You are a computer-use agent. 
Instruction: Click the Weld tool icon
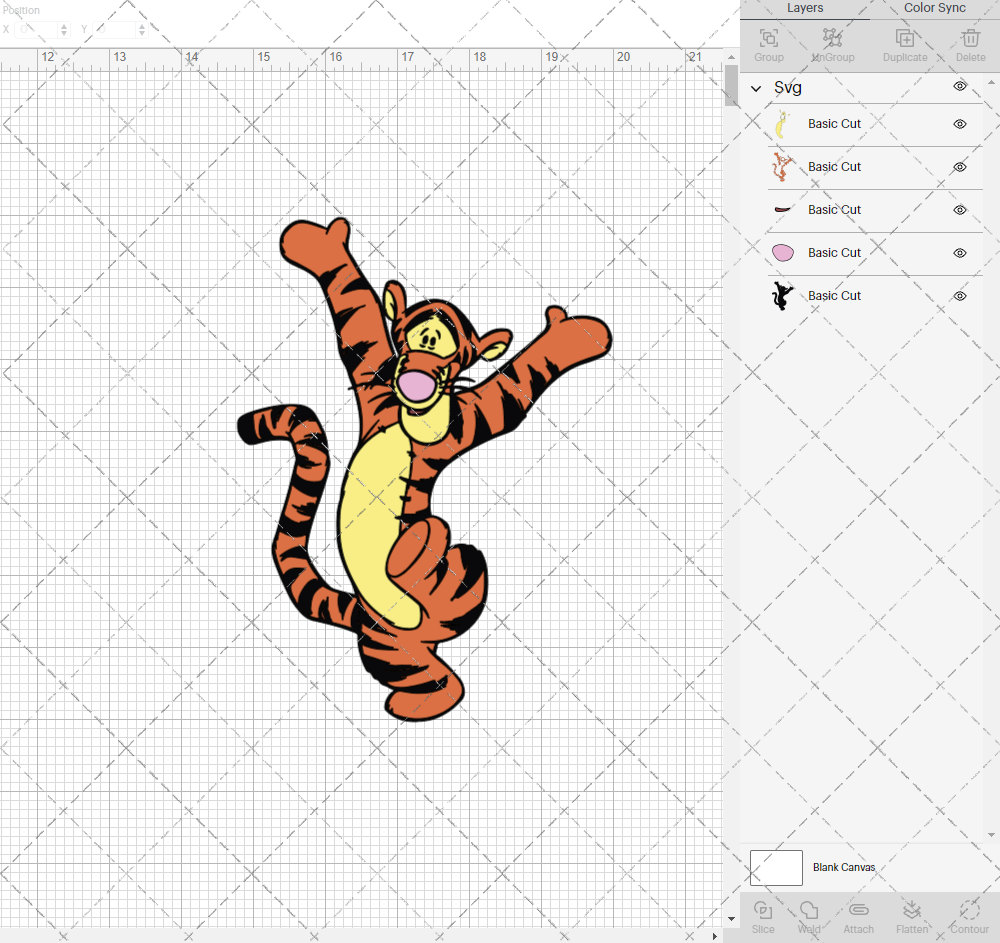(809, 910)
